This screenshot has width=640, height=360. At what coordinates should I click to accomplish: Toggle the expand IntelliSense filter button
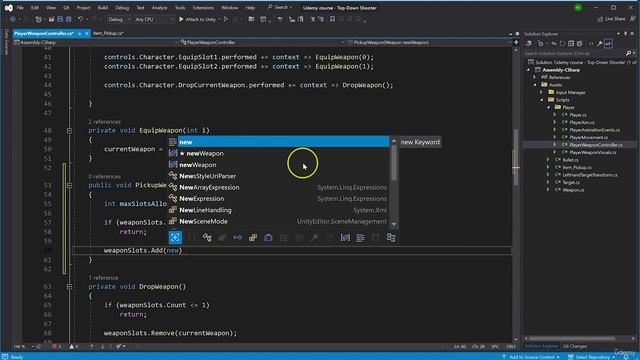point(175,238)
